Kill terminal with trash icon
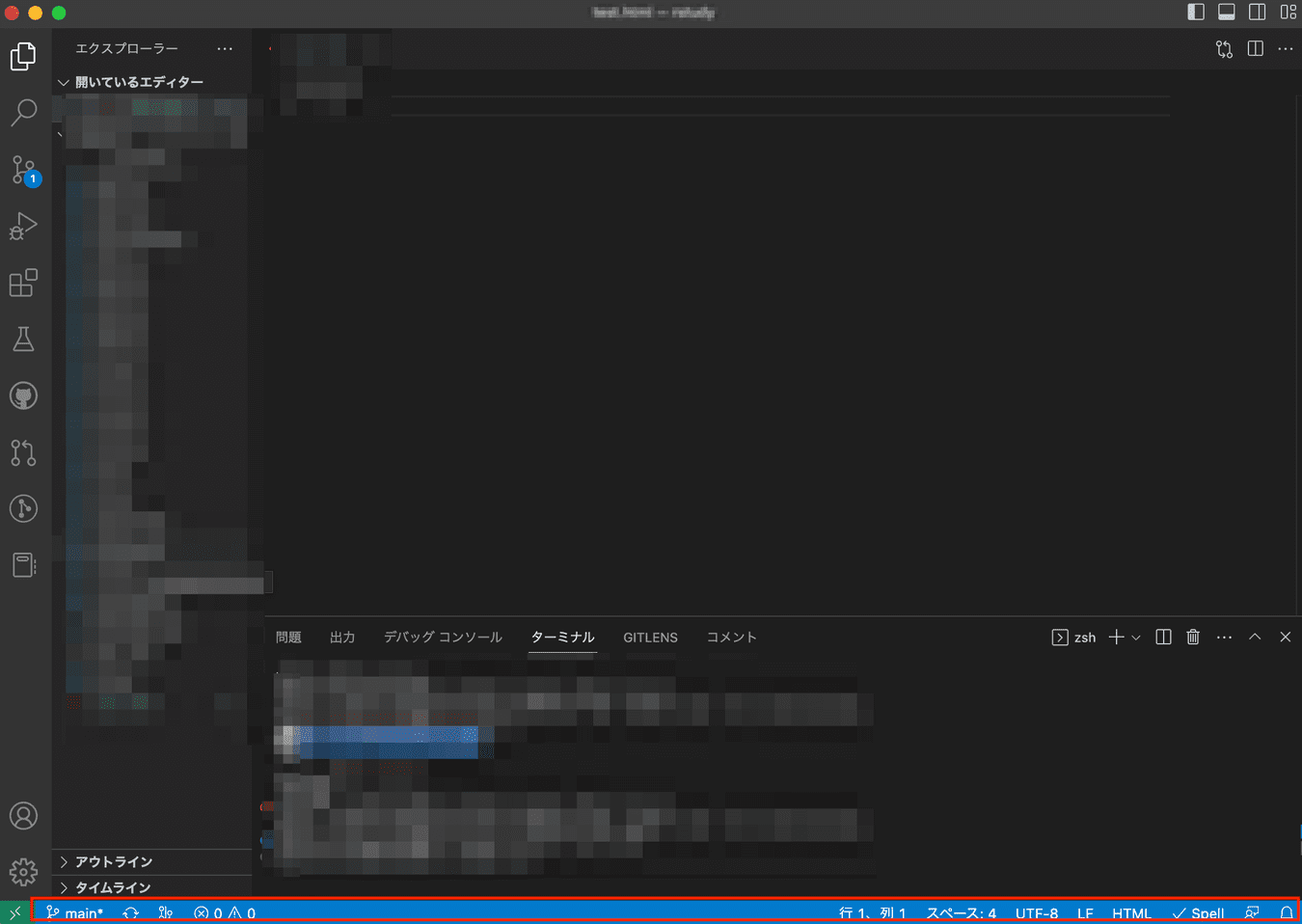Viewport: 1302px width, 924px height. (1193, 637)
